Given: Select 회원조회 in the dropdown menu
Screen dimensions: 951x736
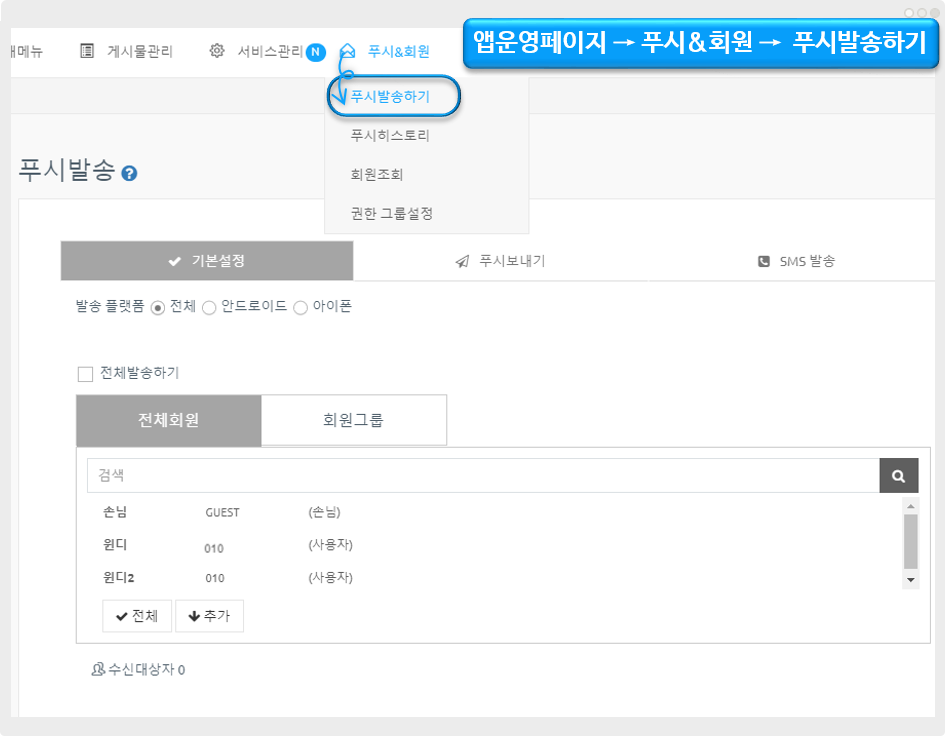Looking at the screenshot, I should (x=377, y=174).
